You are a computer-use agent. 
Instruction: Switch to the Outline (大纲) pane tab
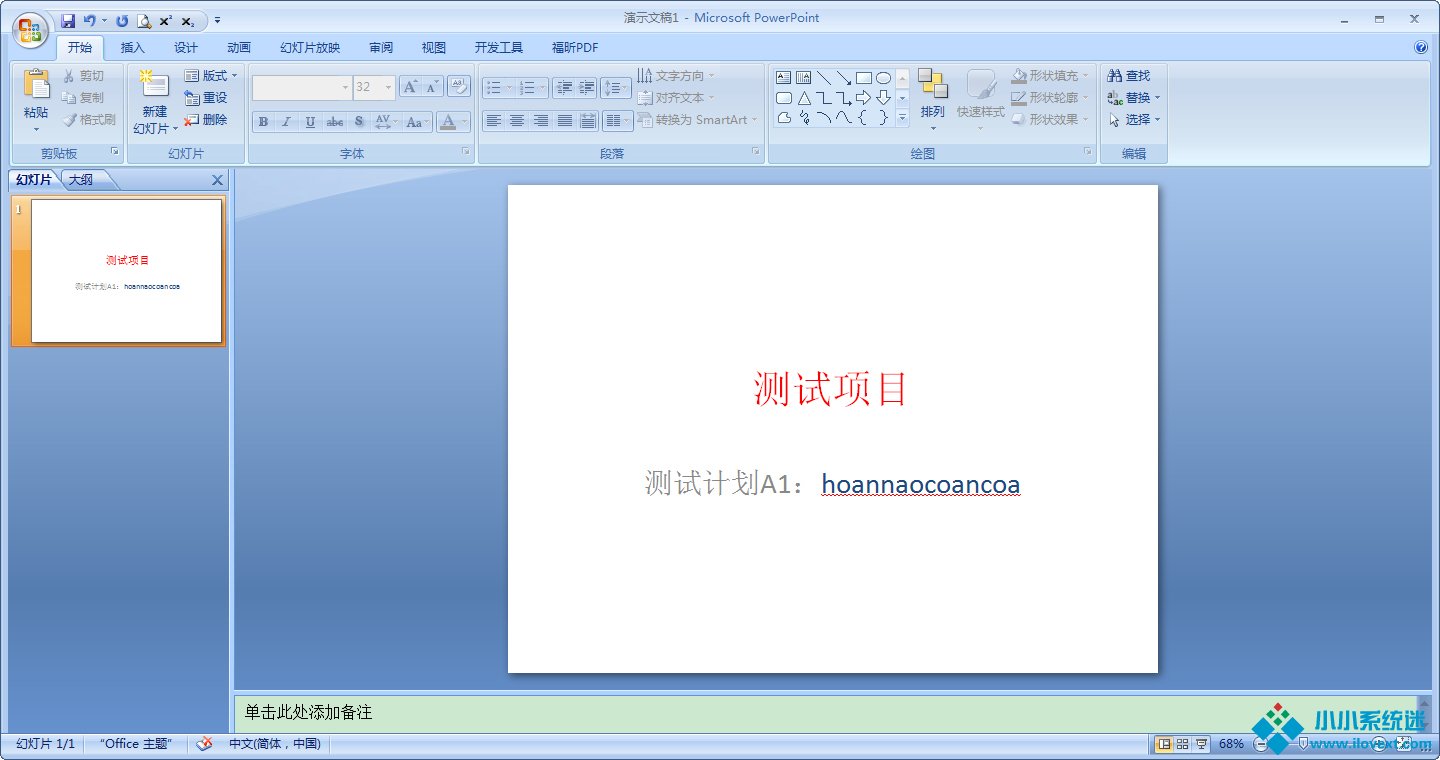click(81, 180)
